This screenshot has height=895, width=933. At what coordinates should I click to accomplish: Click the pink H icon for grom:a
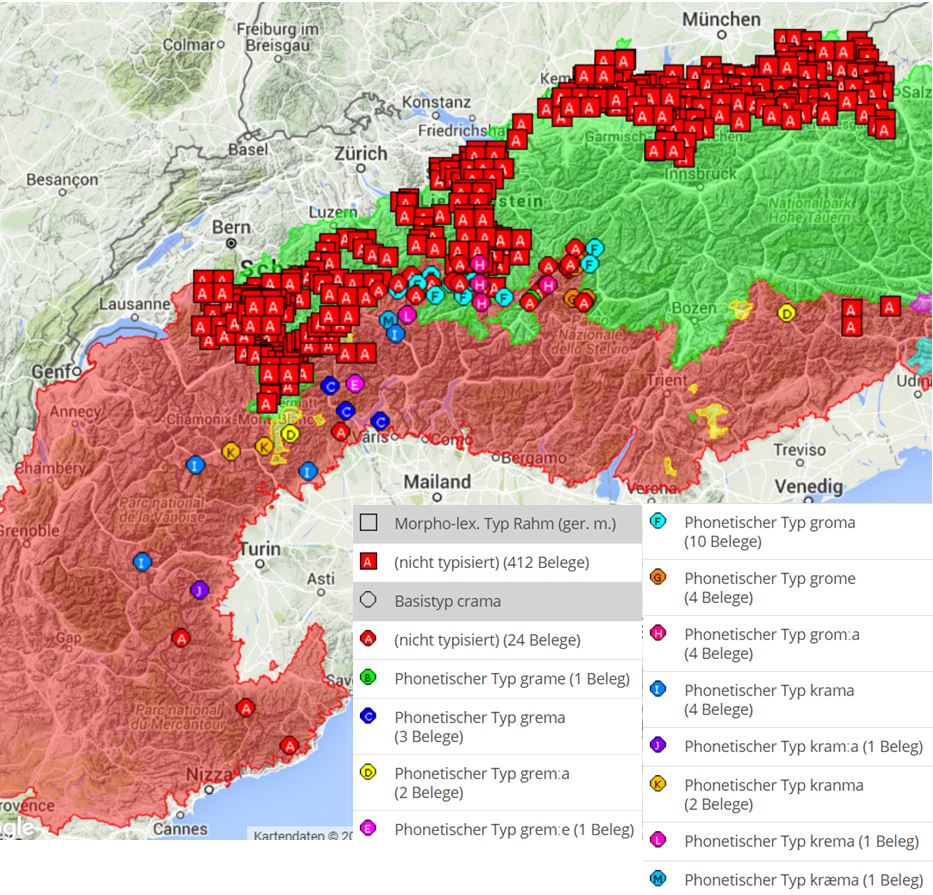point(658,633)
